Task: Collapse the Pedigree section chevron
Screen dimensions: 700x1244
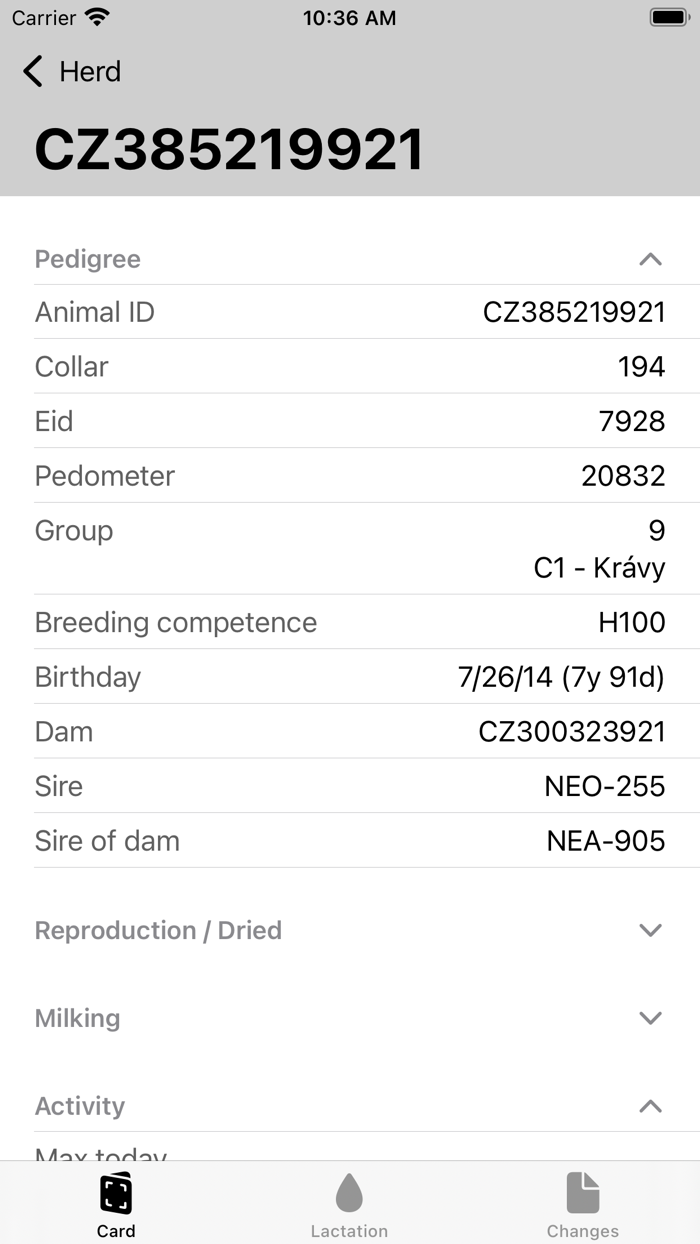Action: [650, 259]
